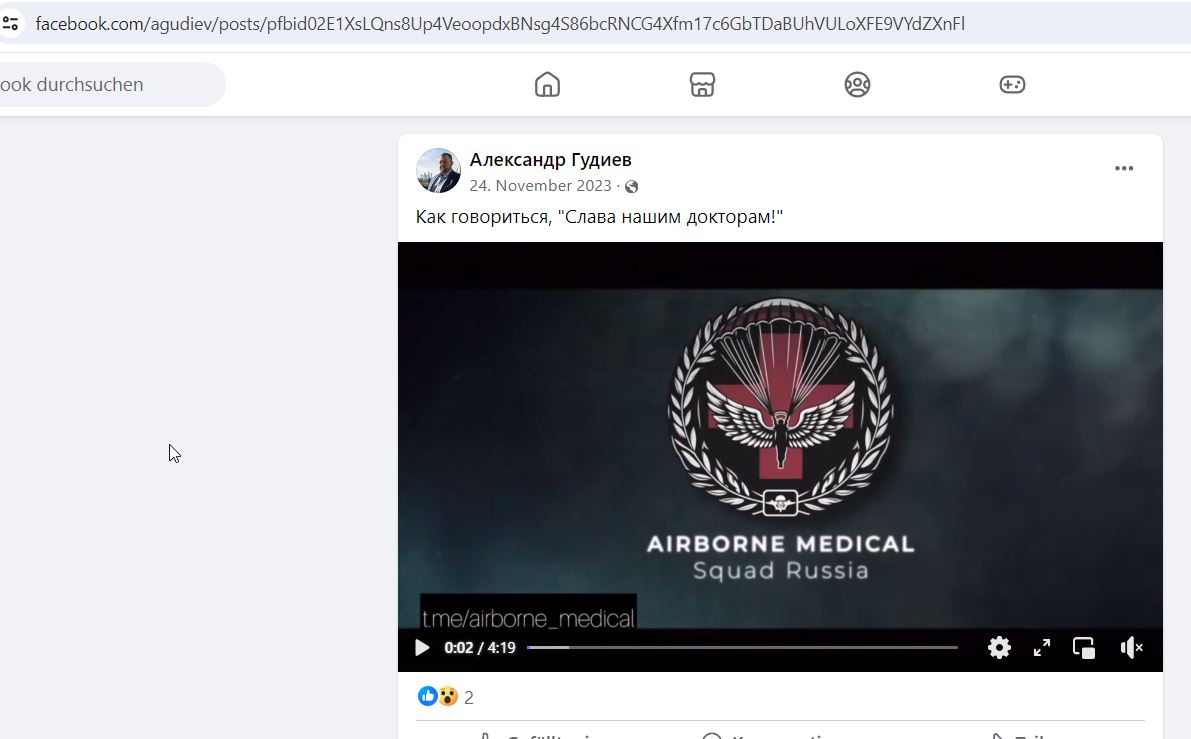Click the site information icon in the address bar
Viewport: 1191px width, 739px height.
point(10,24)
